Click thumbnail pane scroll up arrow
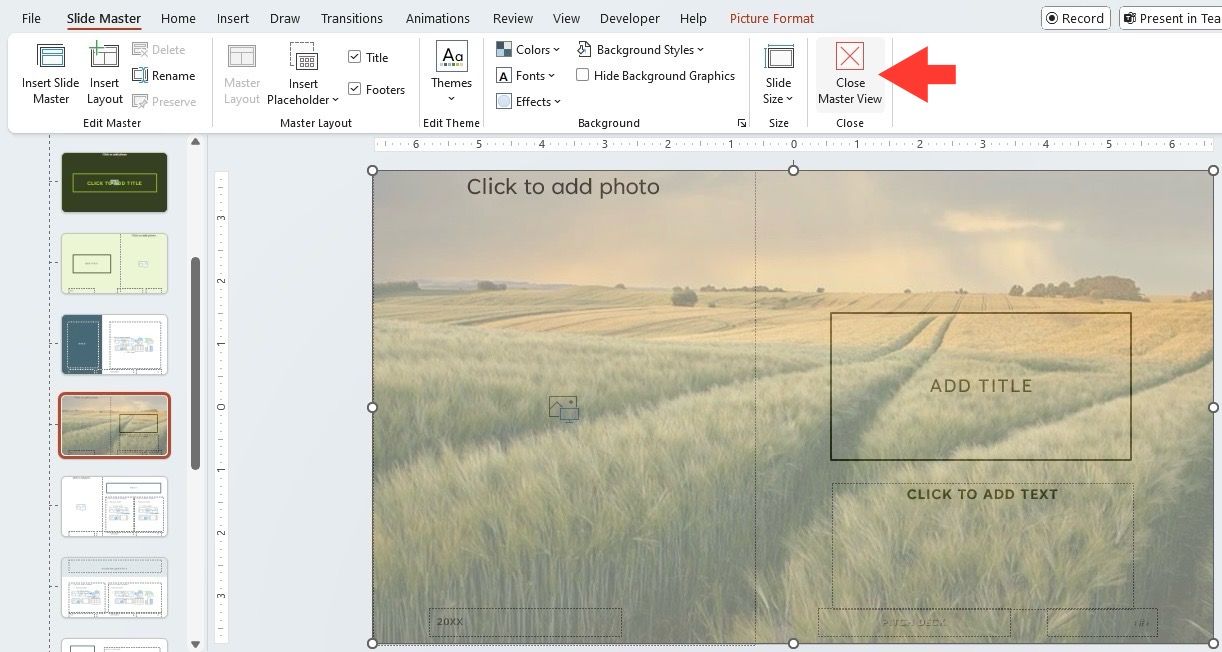Screen dimensions: 1222x652 tap(195, 143)
